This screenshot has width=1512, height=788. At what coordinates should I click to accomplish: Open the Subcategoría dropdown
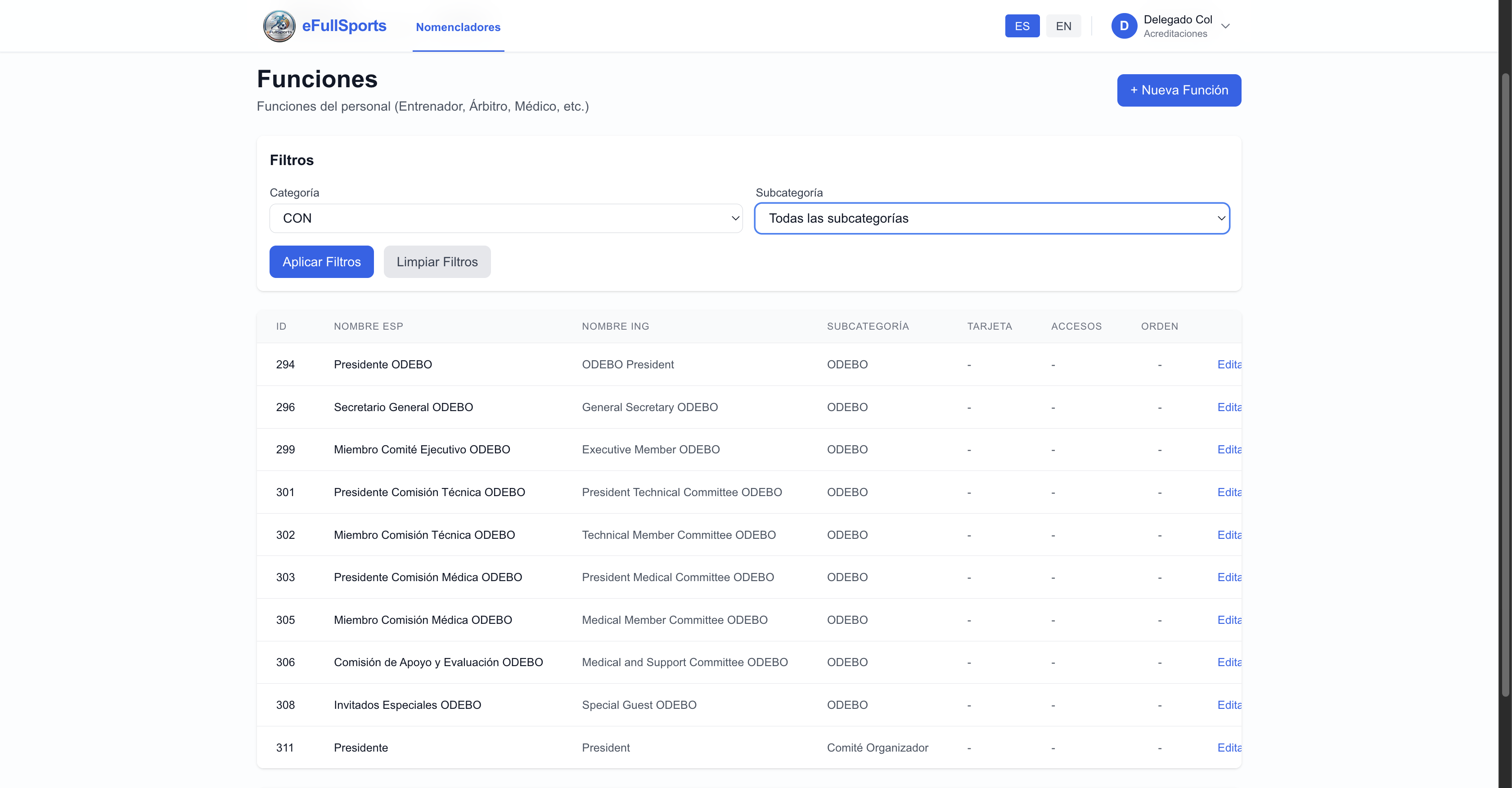(991, 218)
